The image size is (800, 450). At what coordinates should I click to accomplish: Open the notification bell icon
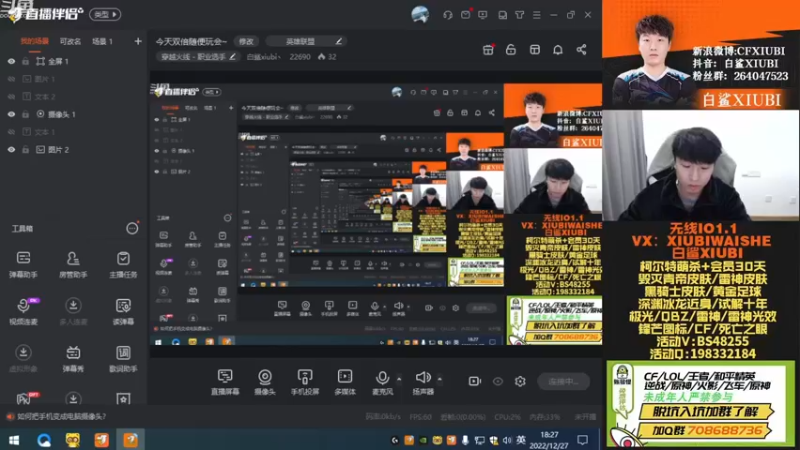click(x=558, y=49)
